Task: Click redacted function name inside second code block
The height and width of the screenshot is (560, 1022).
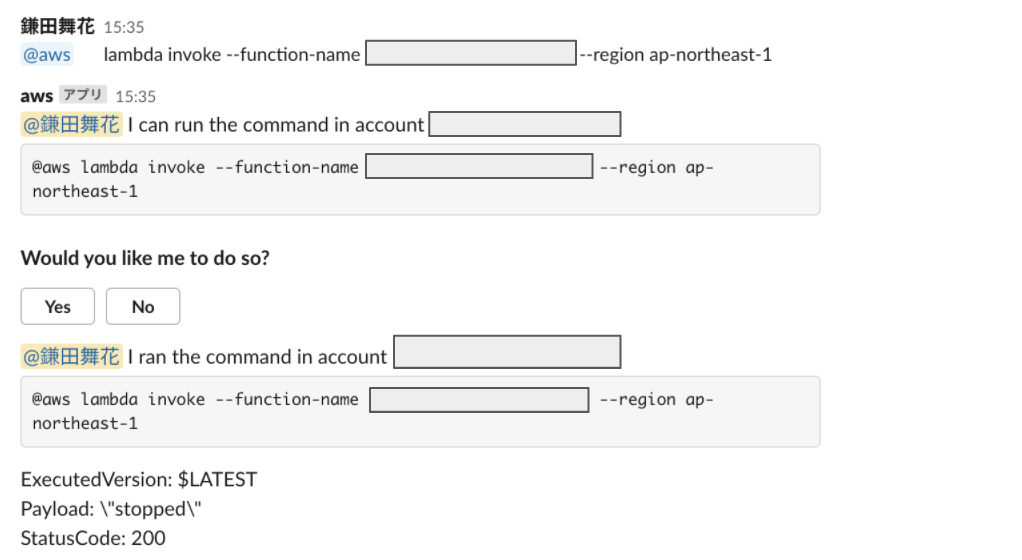Action: [479, 400]
